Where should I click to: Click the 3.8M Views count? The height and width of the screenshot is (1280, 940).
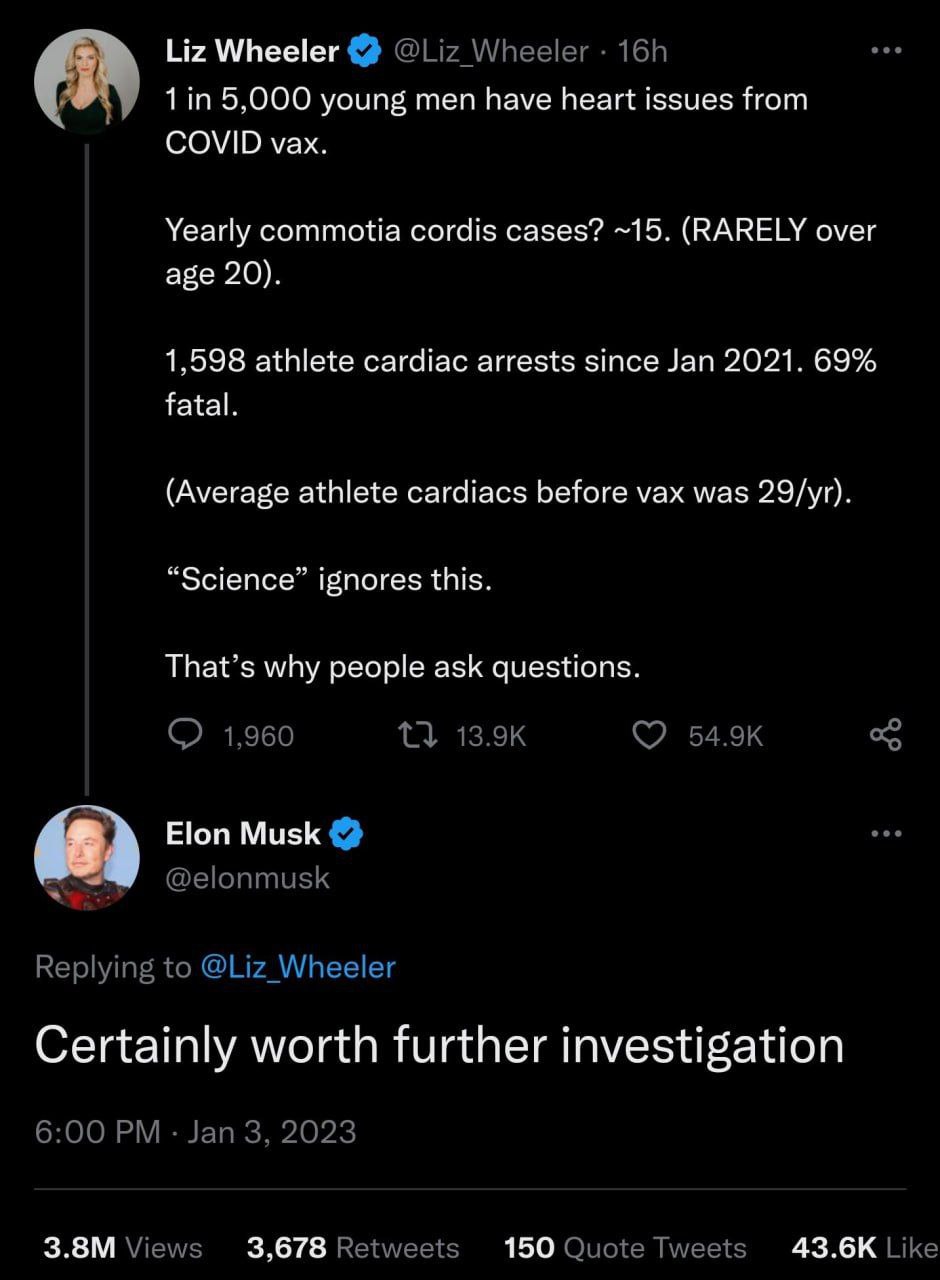123,1248
